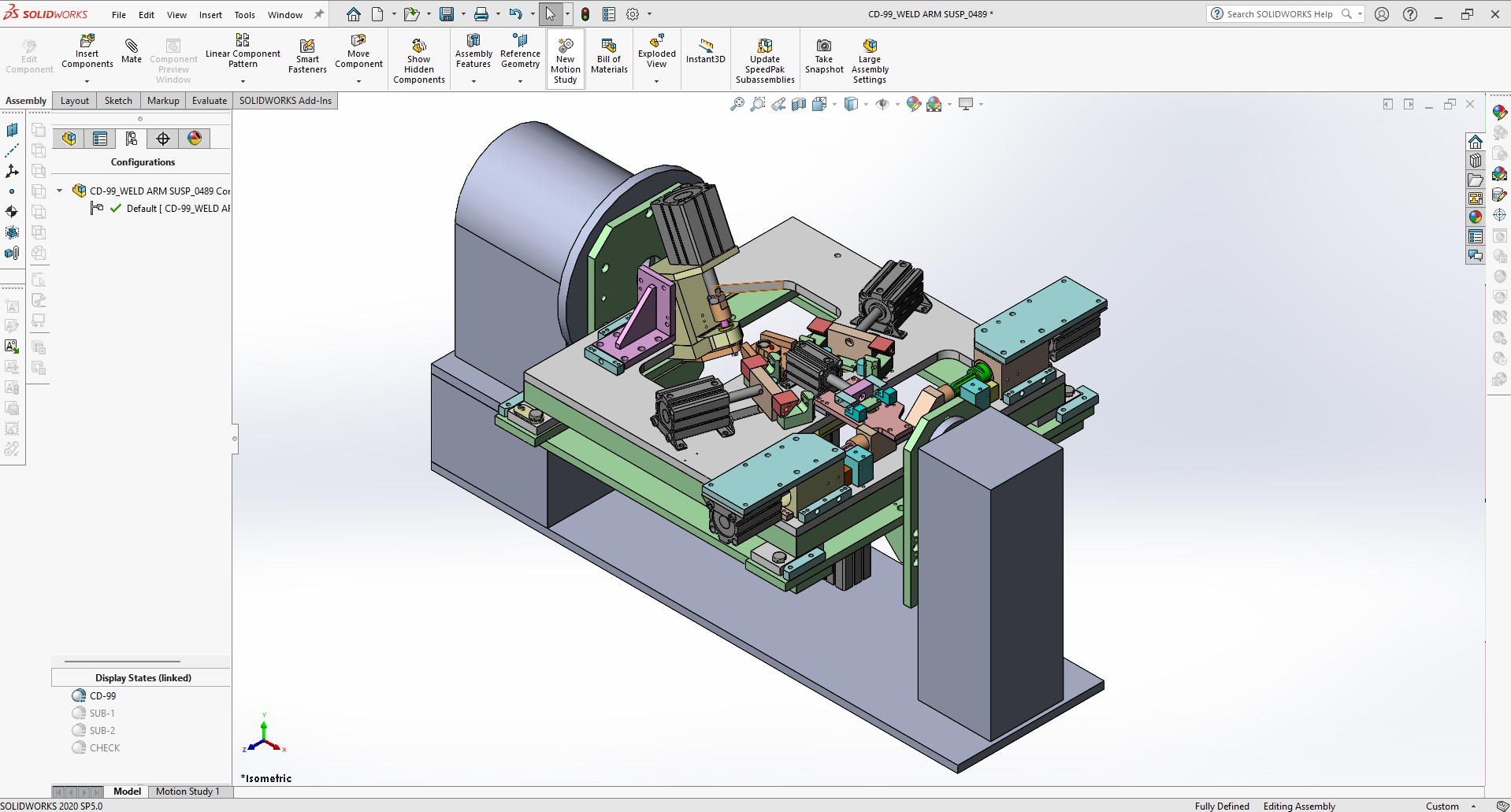Collapse the CD-99_WELD ARM SUSP_0489 configuration tree
Viewport: 1511px width, 812px height.
tap(60, 191)
